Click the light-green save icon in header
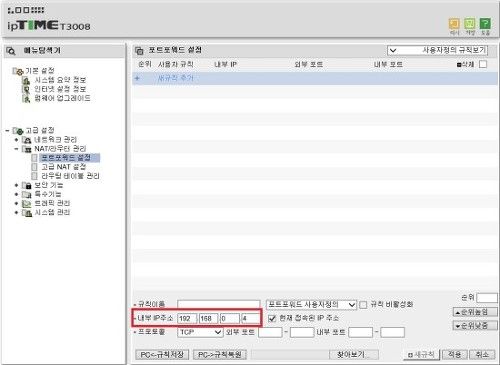The height and width of the screenshot is (365, 500). 470,23
